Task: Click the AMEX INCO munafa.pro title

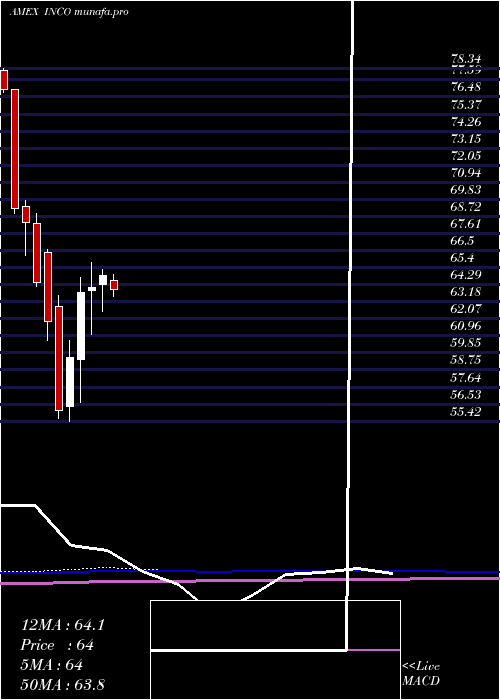Action: pos(69,12)
